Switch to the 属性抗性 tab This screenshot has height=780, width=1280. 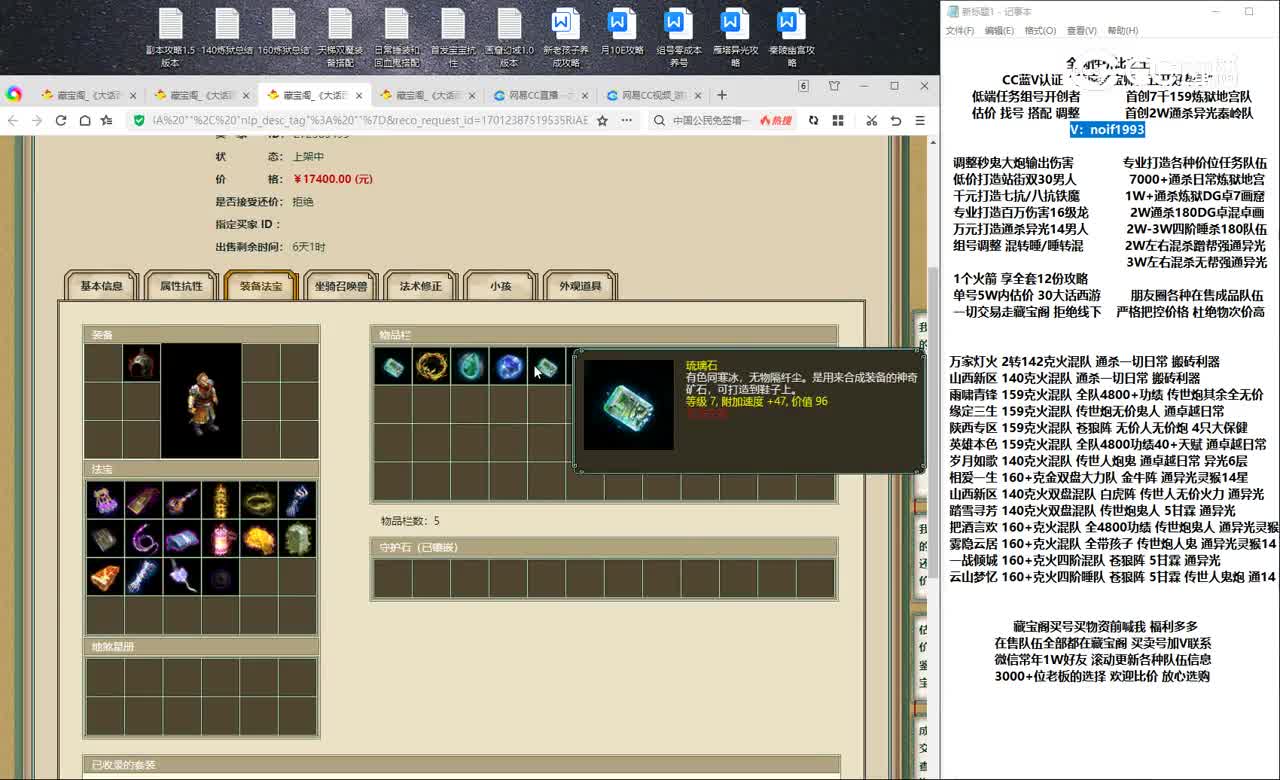point(181,286)
